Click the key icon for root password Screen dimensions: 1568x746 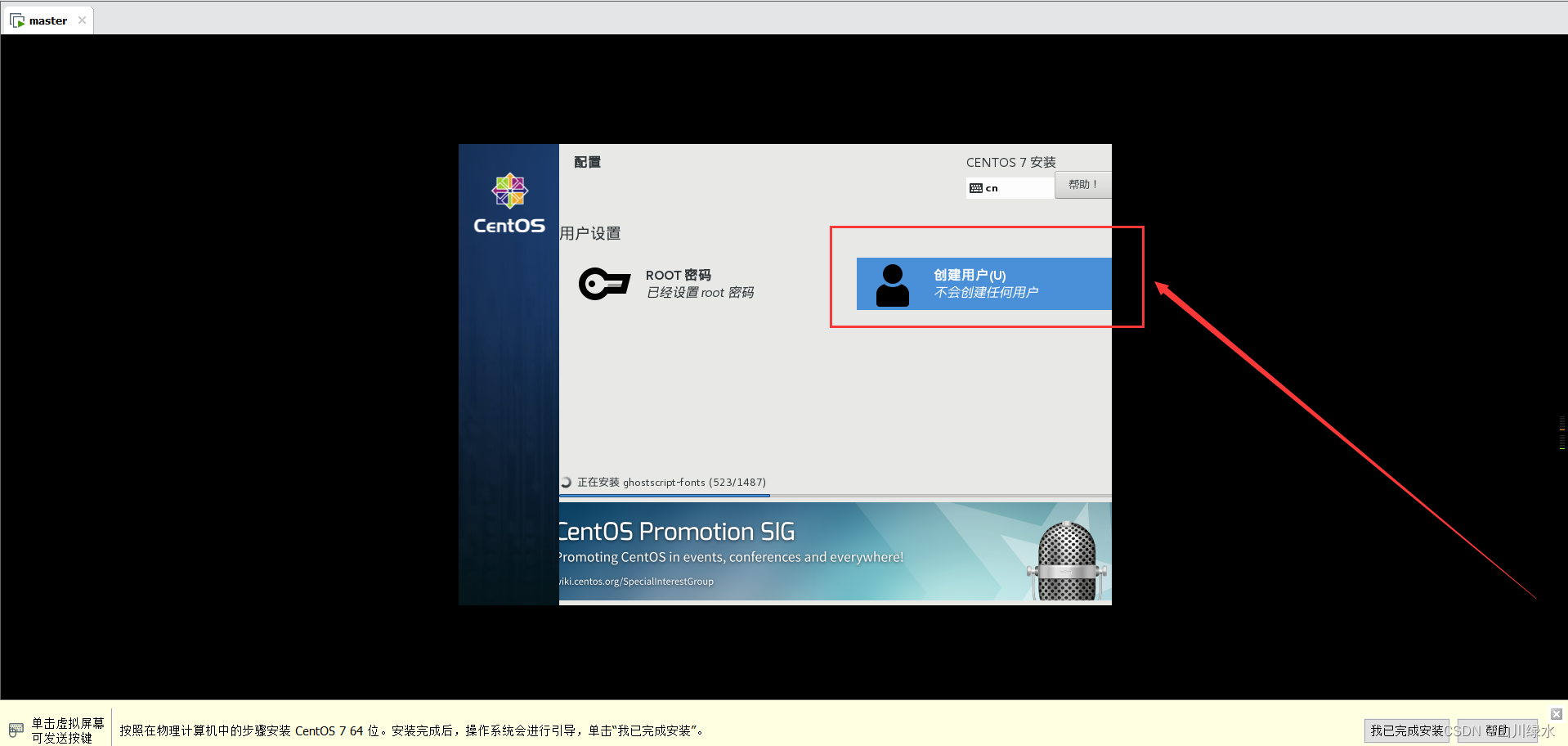[604, 284]
